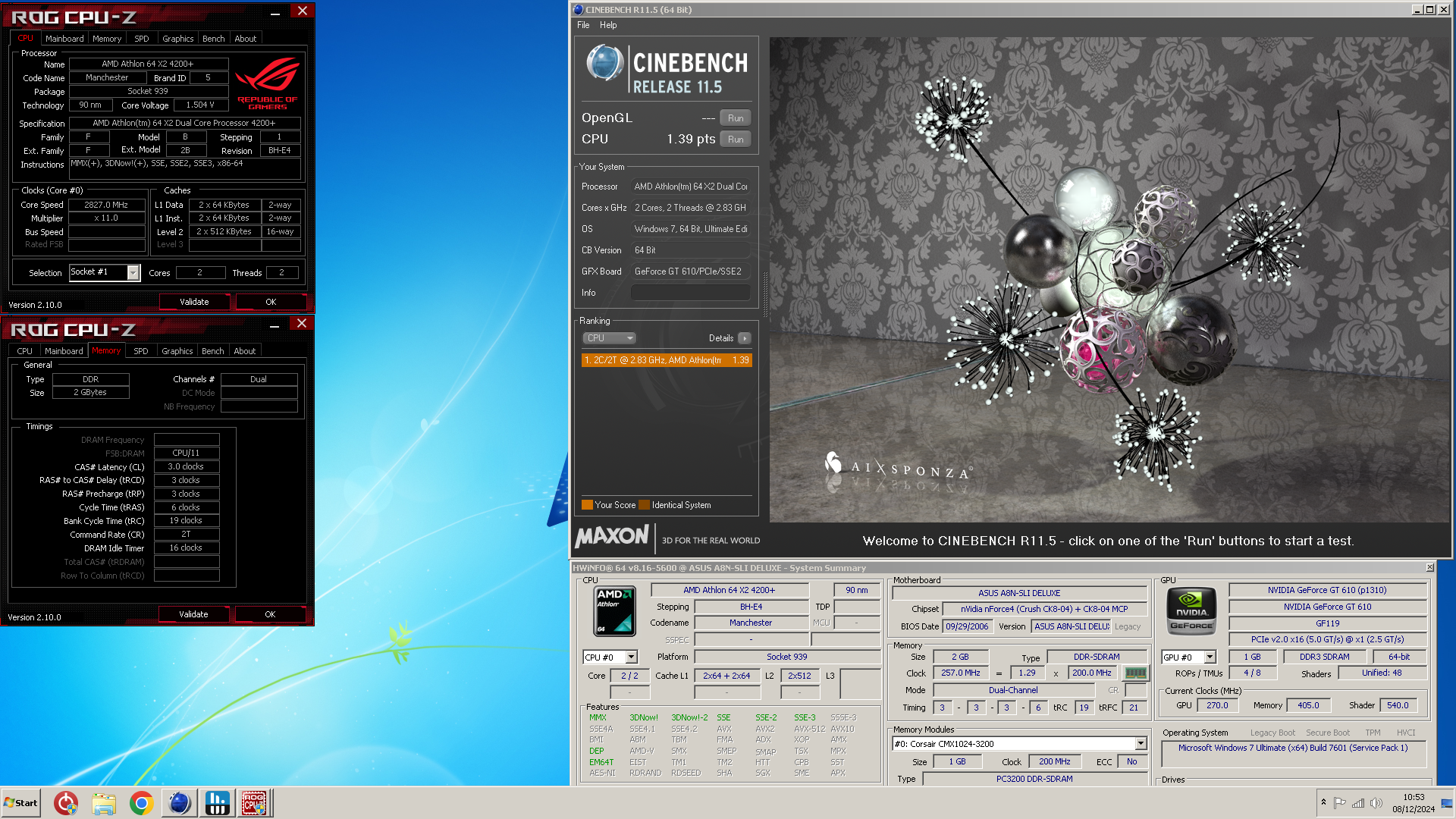Expand the CPU #0 dropdown in HWiNFO
This screenshot has height=819, width=1456.
(632, 657)
